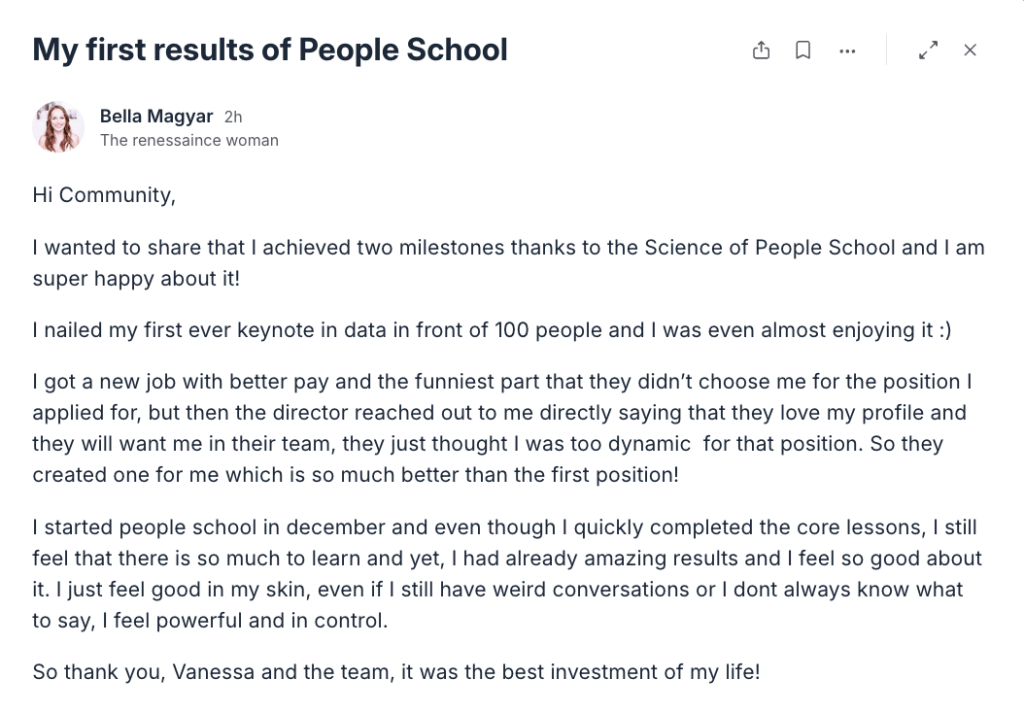
Task: Bookmark this post
Action: click(x=803, y=50)
